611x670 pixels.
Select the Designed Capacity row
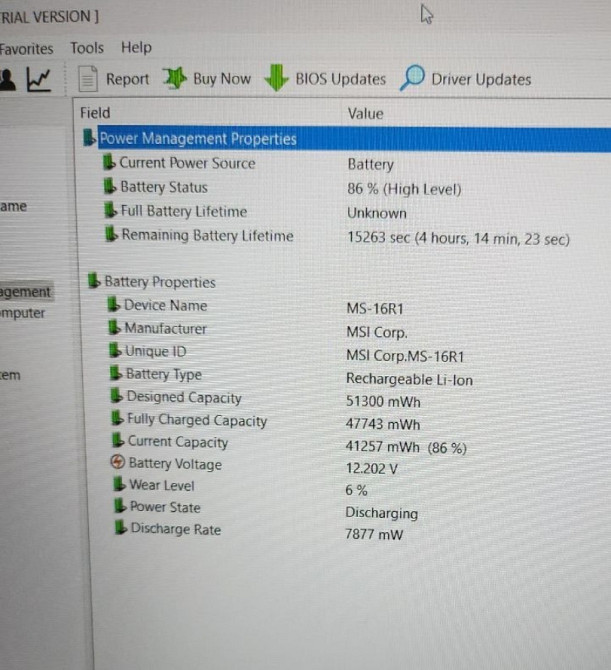(x=184, y=397)
